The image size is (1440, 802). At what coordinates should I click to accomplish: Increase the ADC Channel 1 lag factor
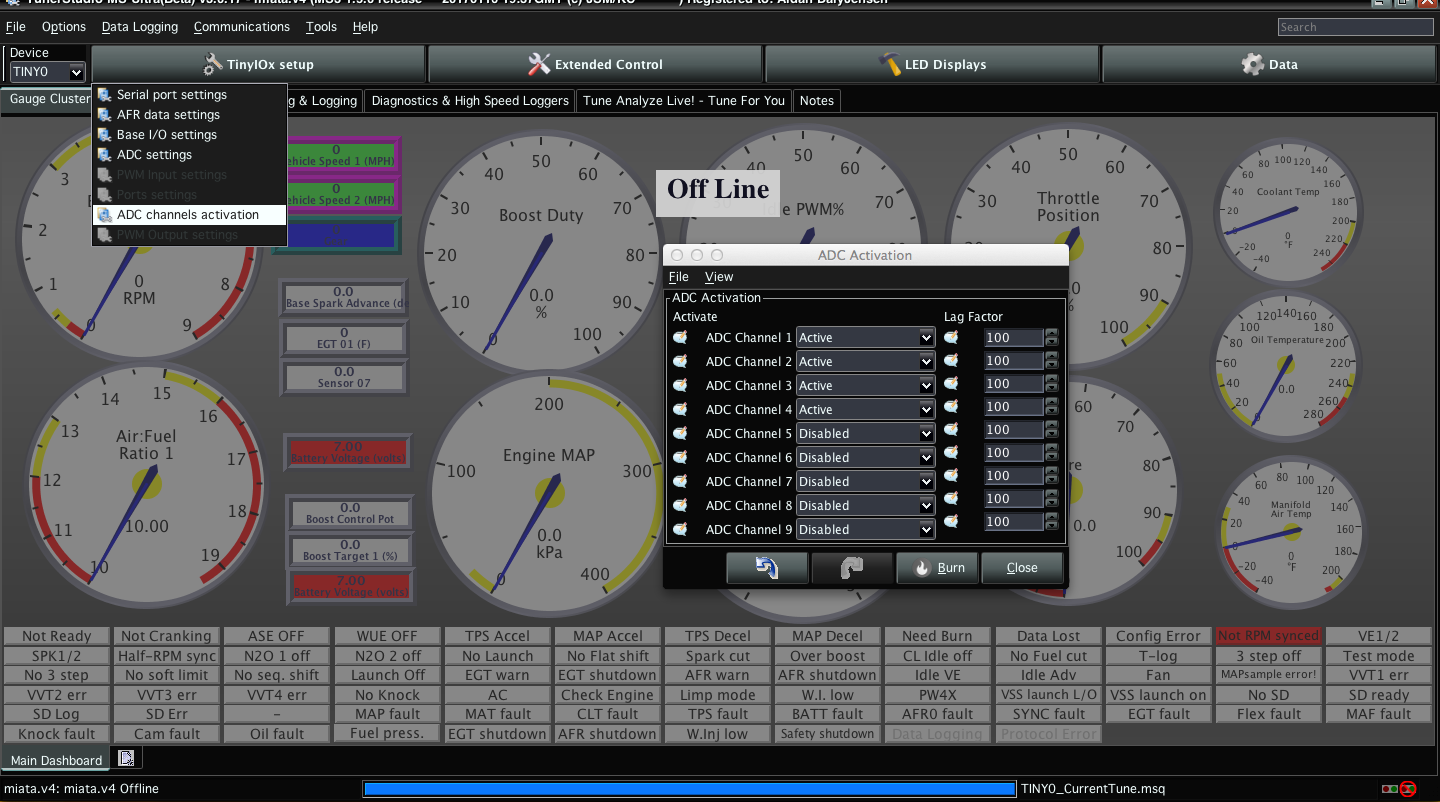[1051, 333]
